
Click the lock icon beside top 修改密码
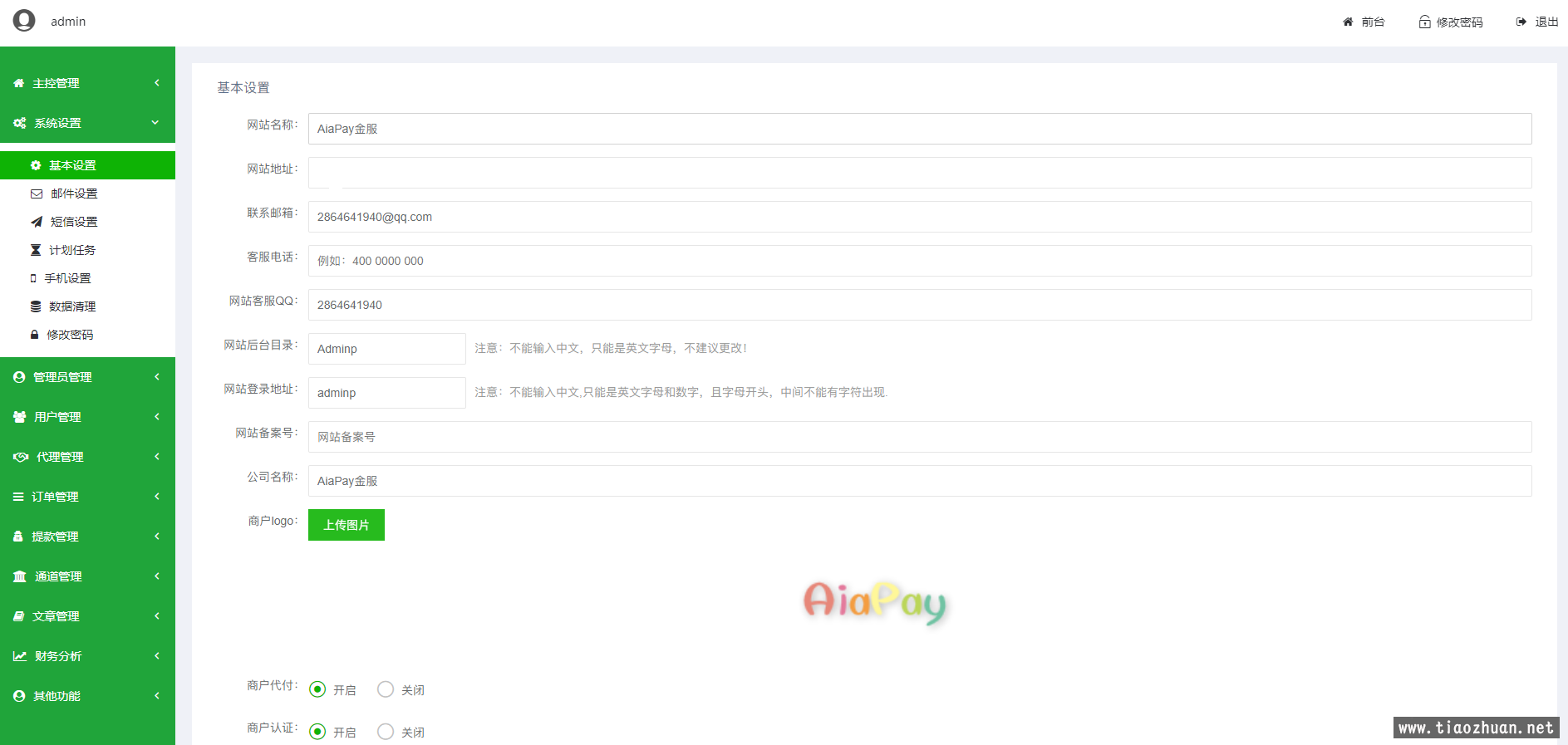point(1424,22)
